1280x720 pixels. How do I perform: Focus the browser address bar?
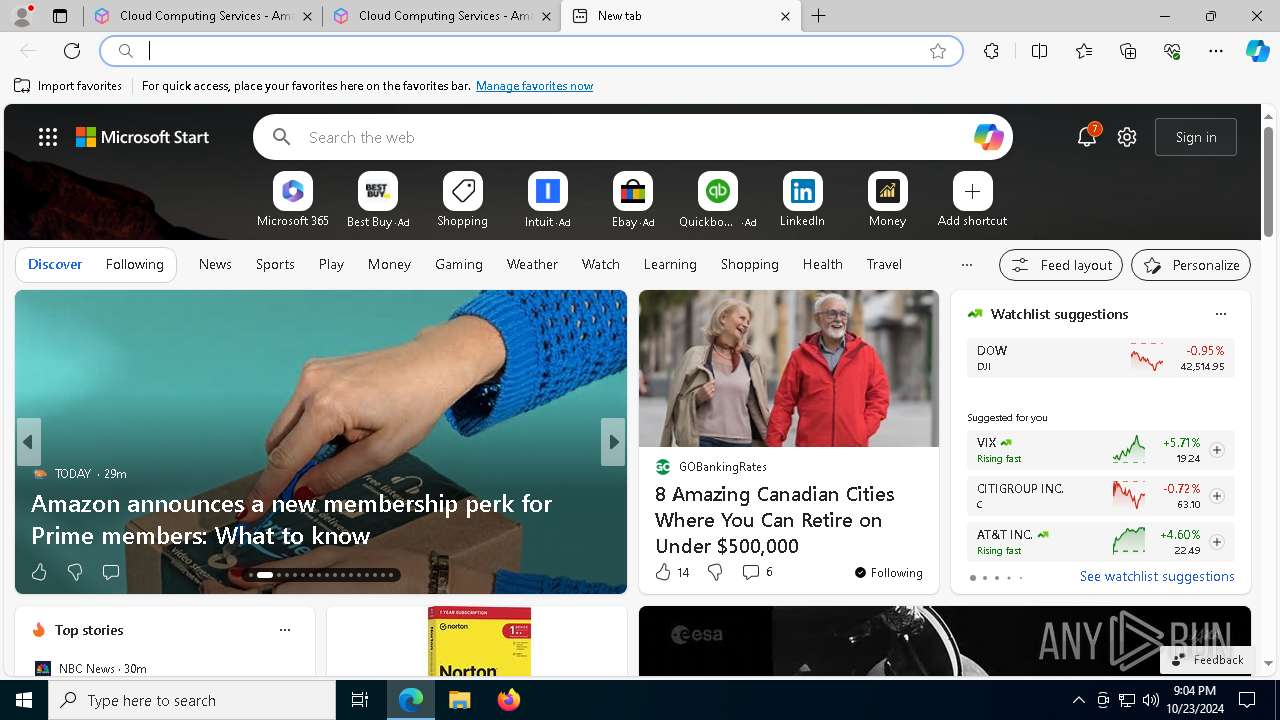531,51
